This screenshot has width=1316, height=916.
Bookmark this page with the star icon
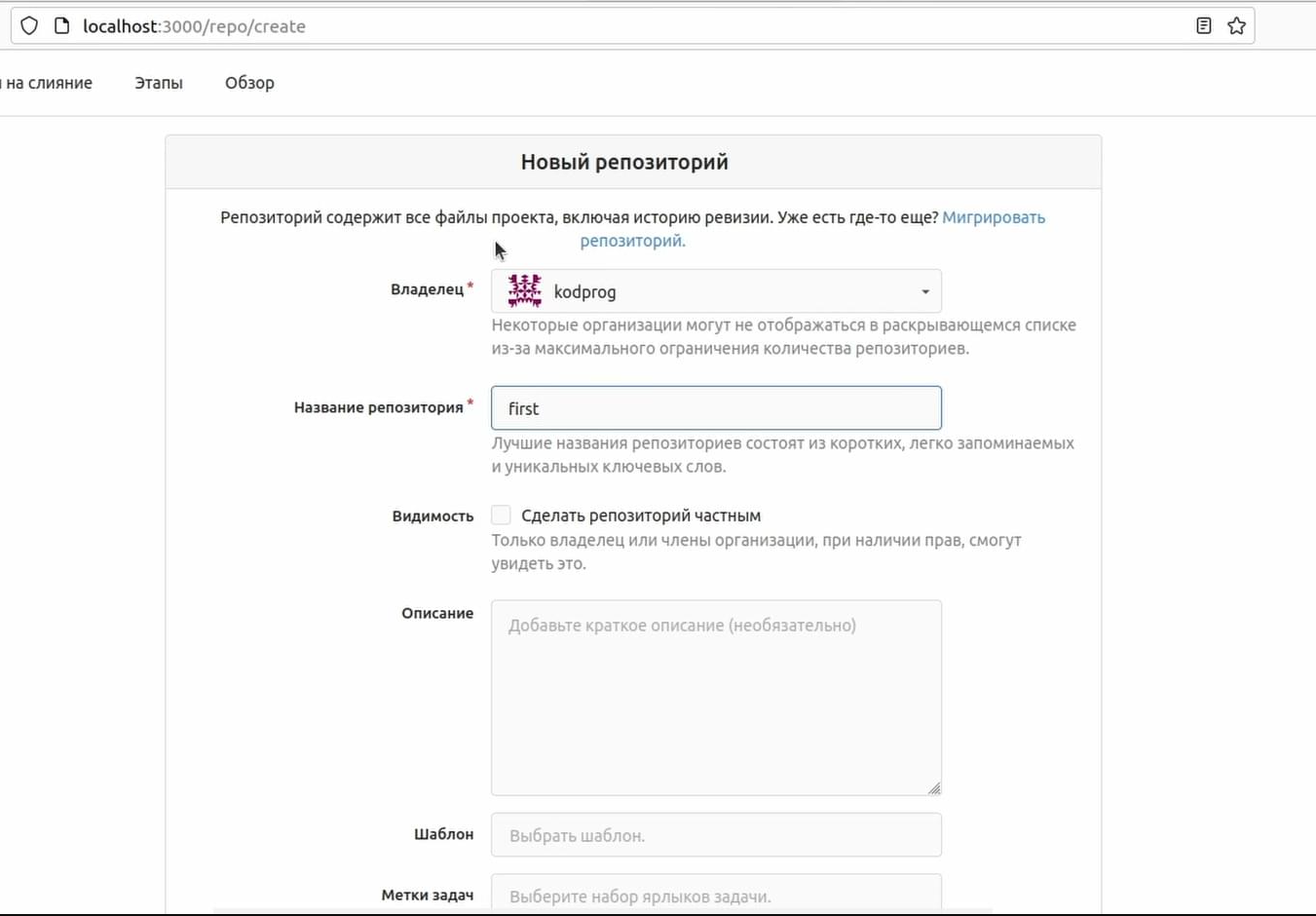pos(1236,26)
